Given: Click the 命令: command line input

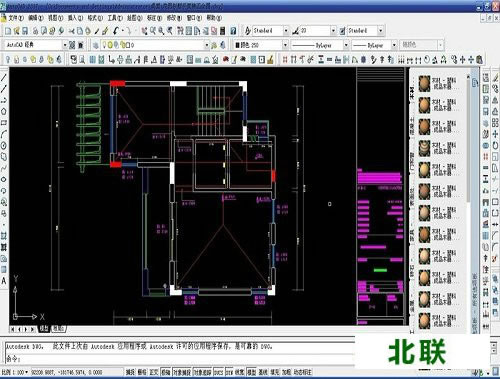Looking at the screenshot, I should (x=180, y=359).
